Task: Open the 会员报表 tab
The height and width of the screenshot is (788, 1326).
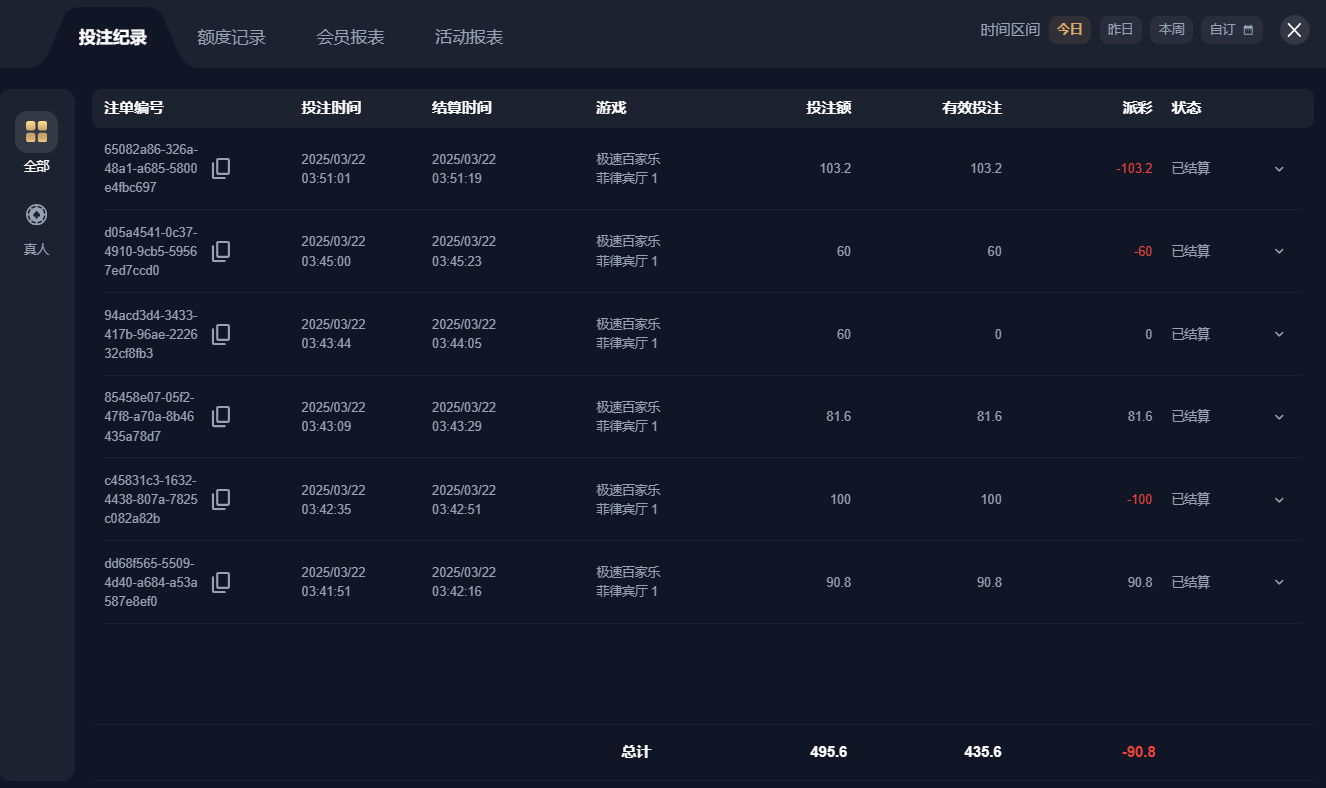Action: (x=350, y=37)
